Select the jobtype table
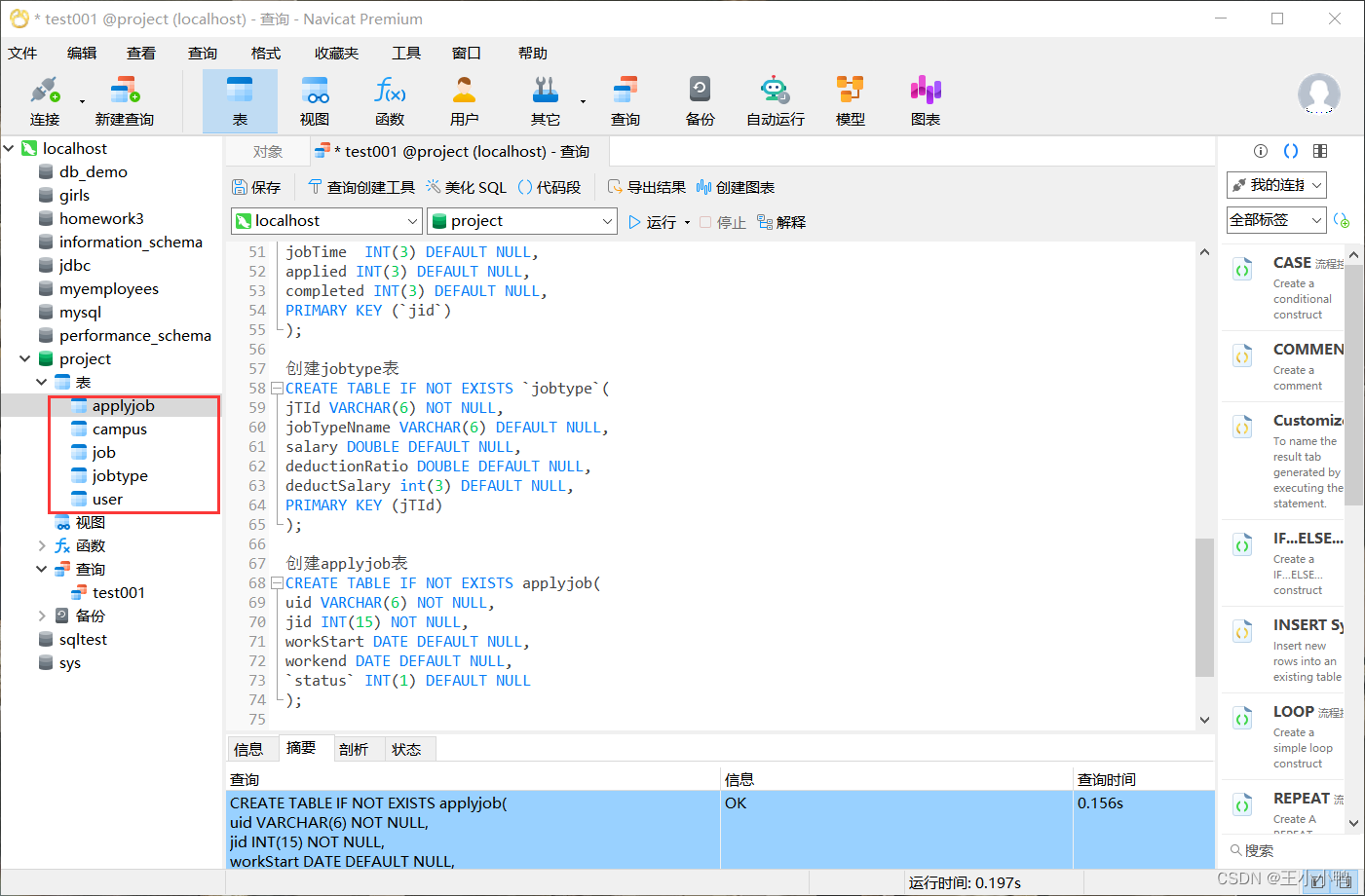The image size is (1365, 896). tap(120, 475)
